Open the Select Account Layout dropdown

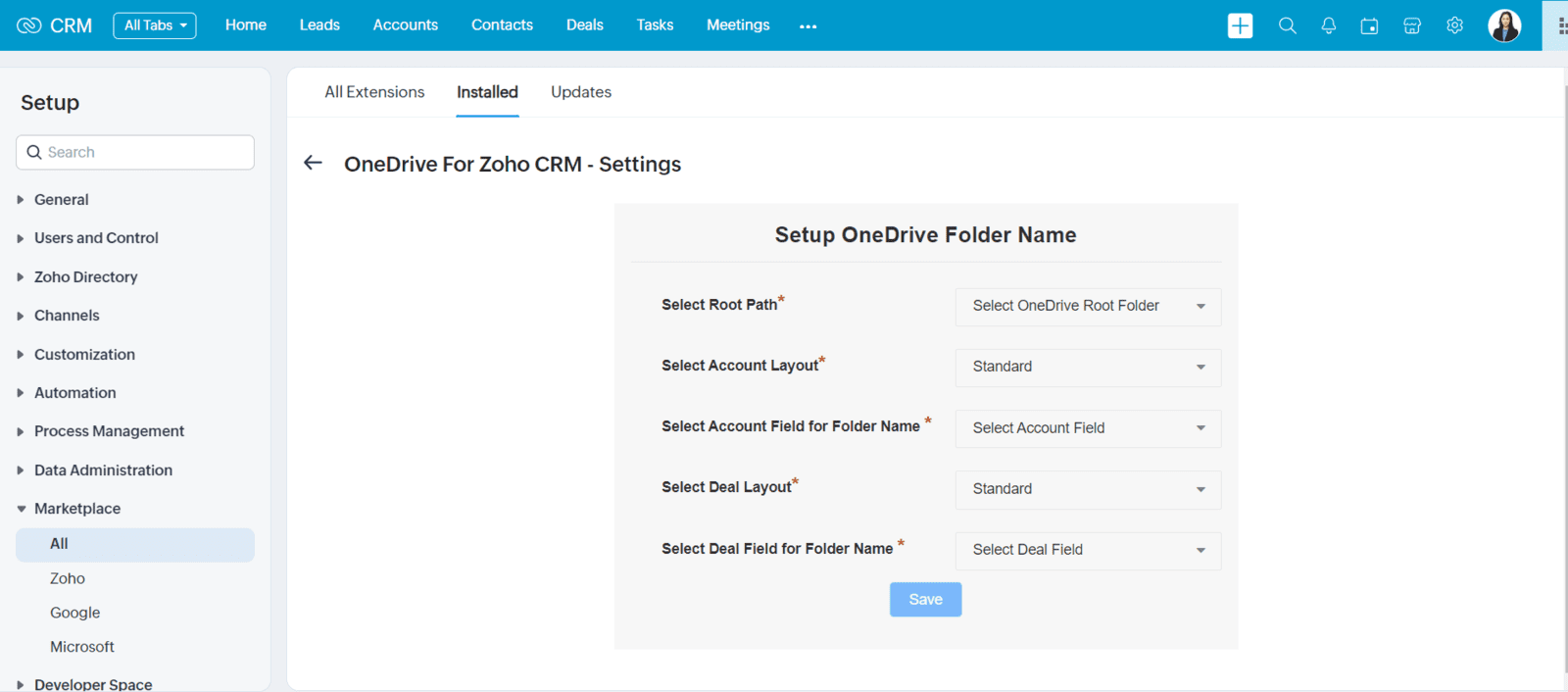point(1088,368)
